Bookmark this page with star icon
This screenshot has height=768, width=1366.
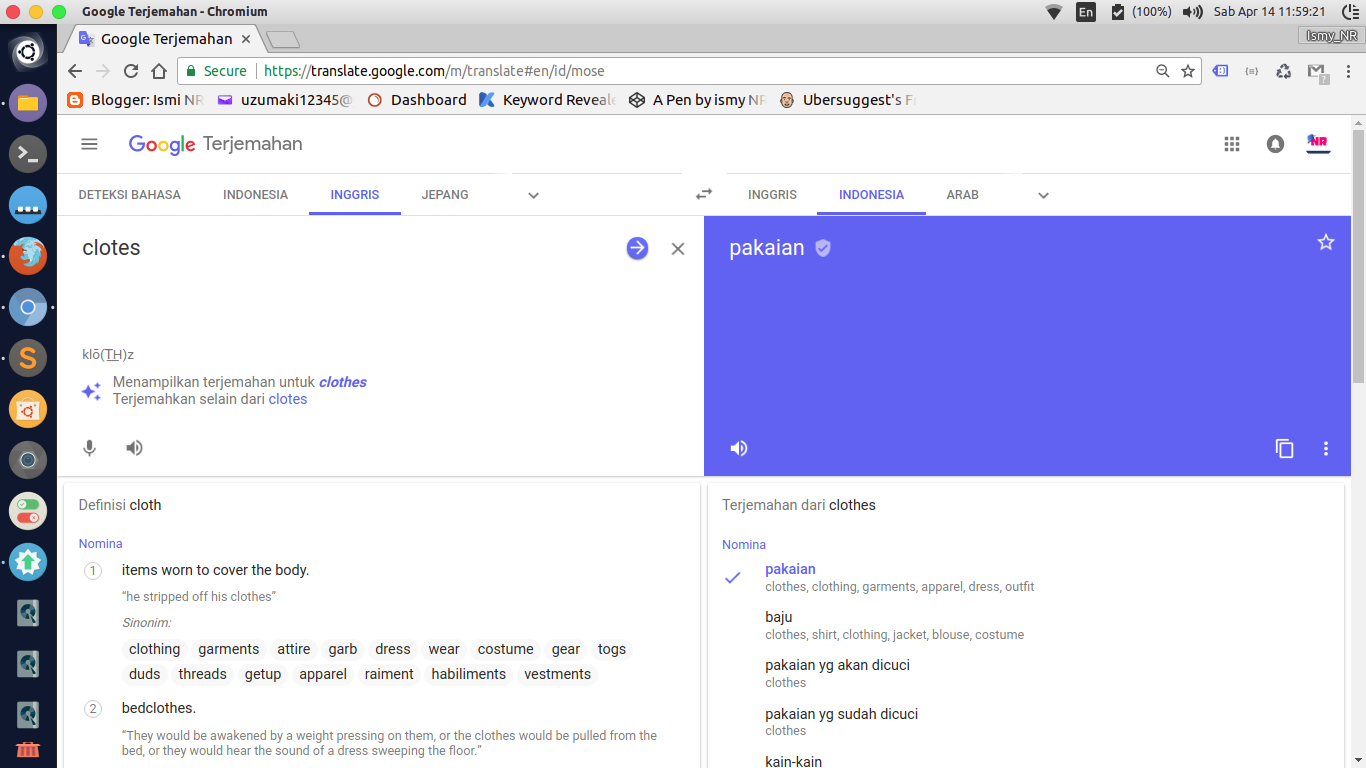point(1188,71)
